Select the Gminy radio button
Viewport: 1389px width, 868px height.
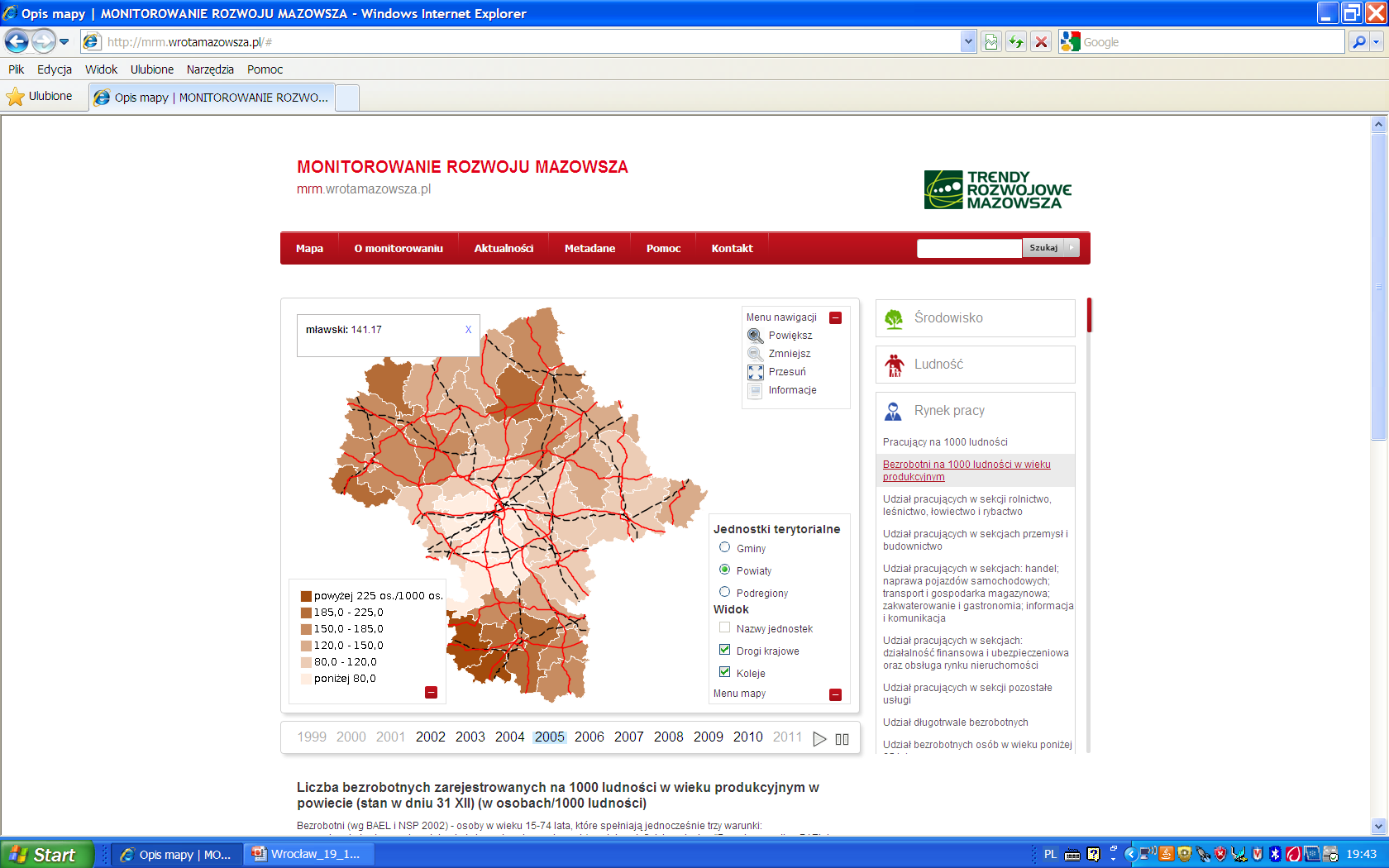click(x=724, y=547)
